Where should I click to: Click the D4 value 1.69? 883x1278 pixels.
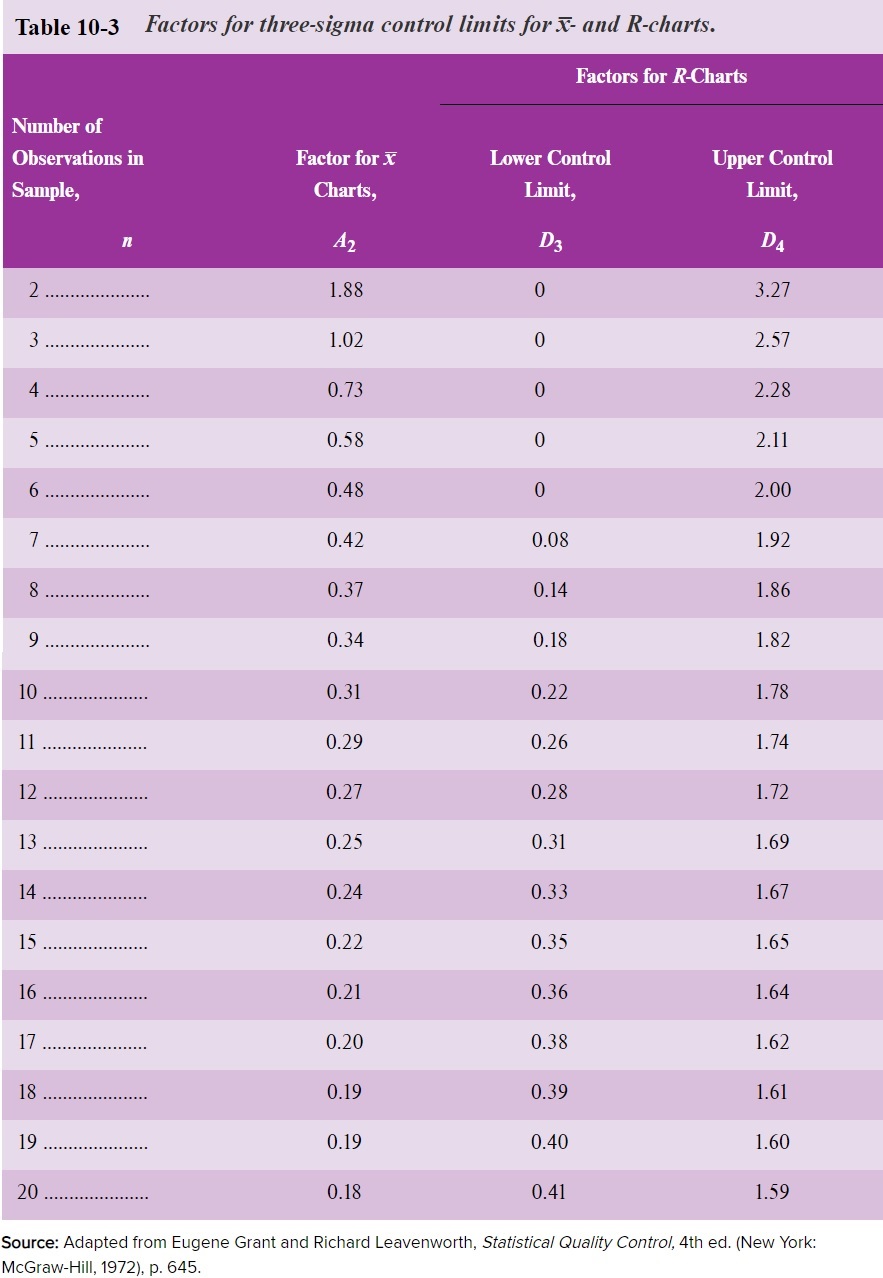point(772,842)
